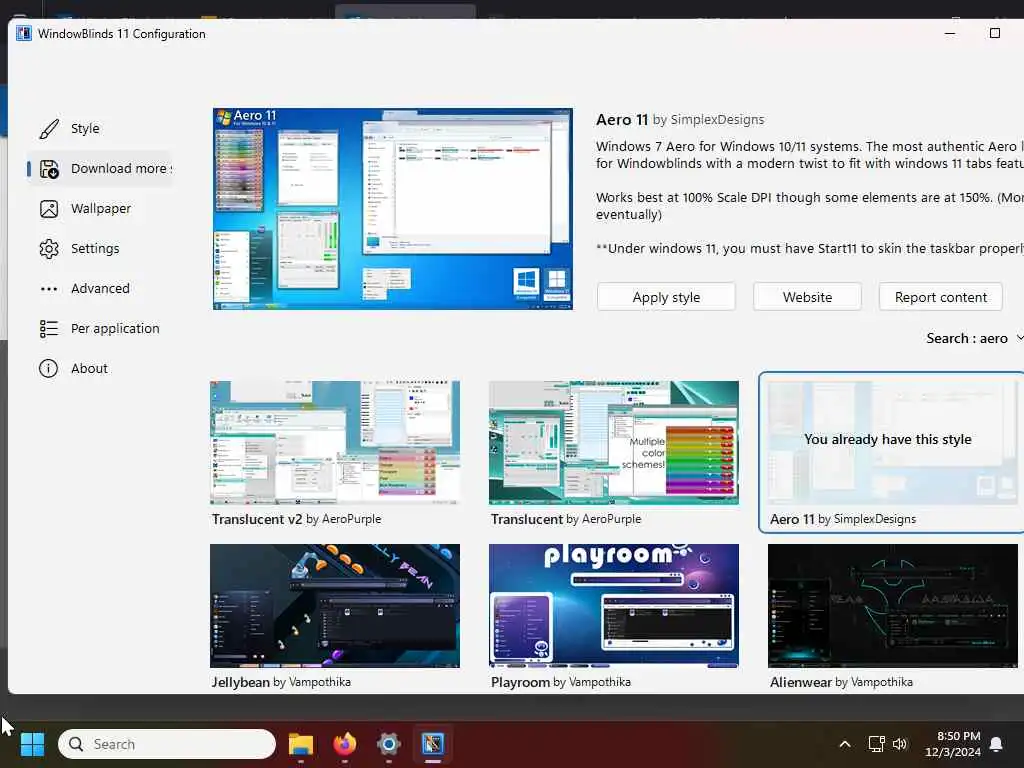Open the Windows Start button
The width and height of the screenshot is (1024, 768).
[x=32, y=744]
